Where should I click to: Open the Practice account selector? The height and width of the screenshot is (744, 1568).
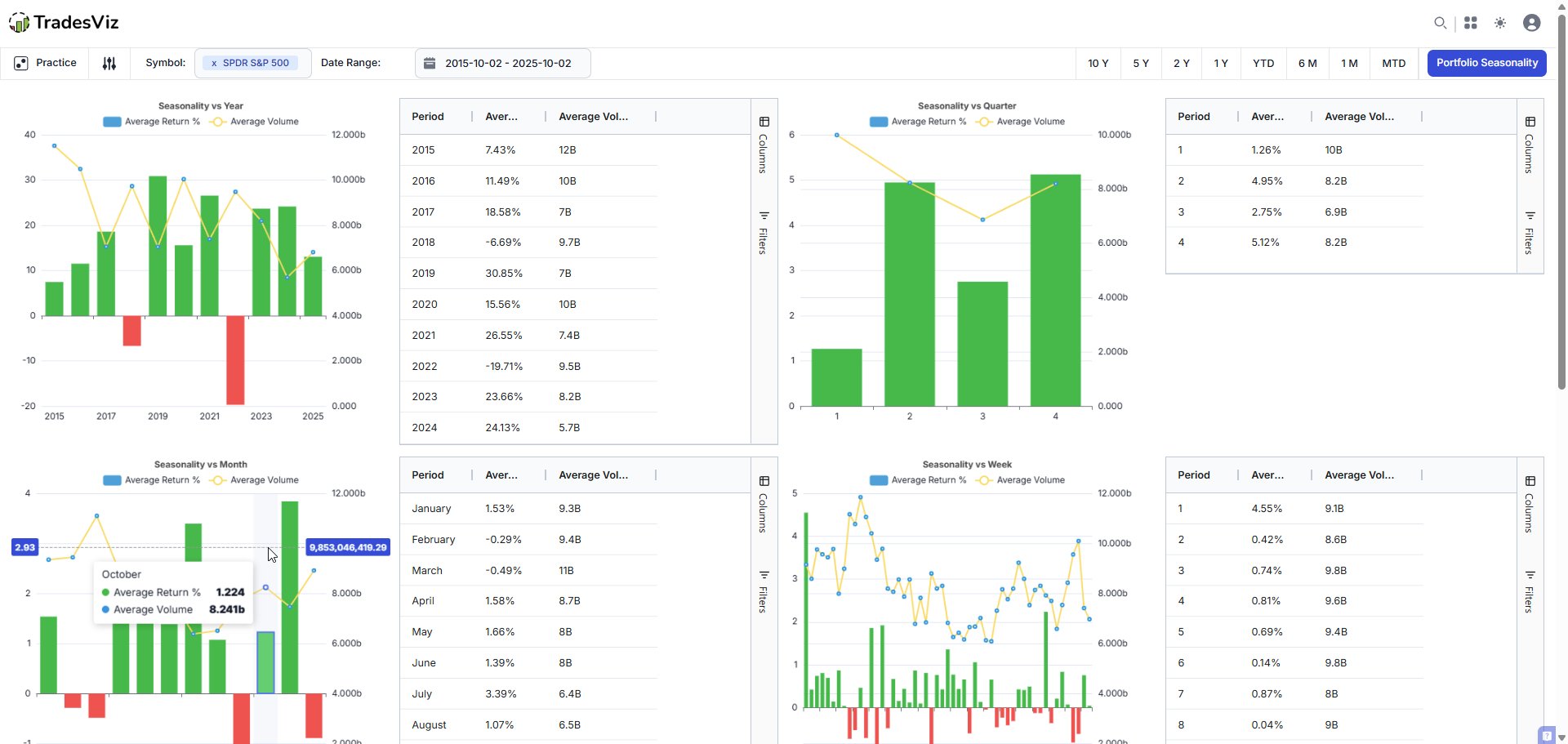pos(46,63)
